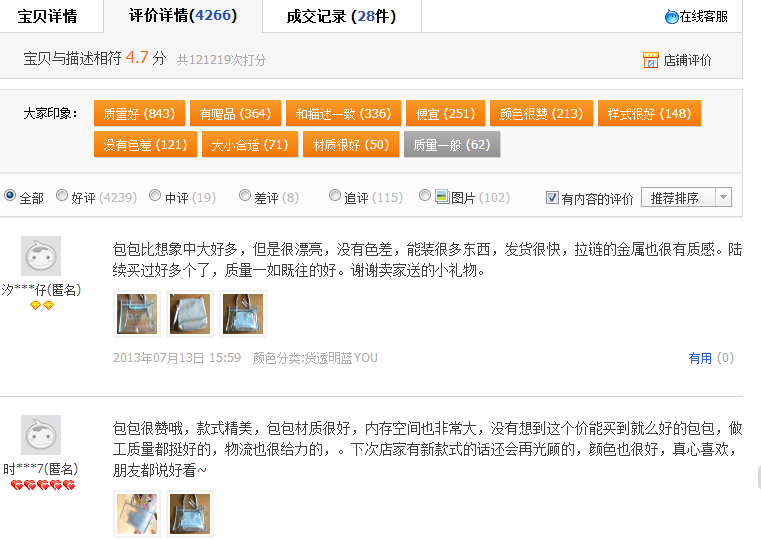This screenshot has width=761, height=541.
Task: Click avatar of reviewer 汐***仔
Action: tap(41, 256)
